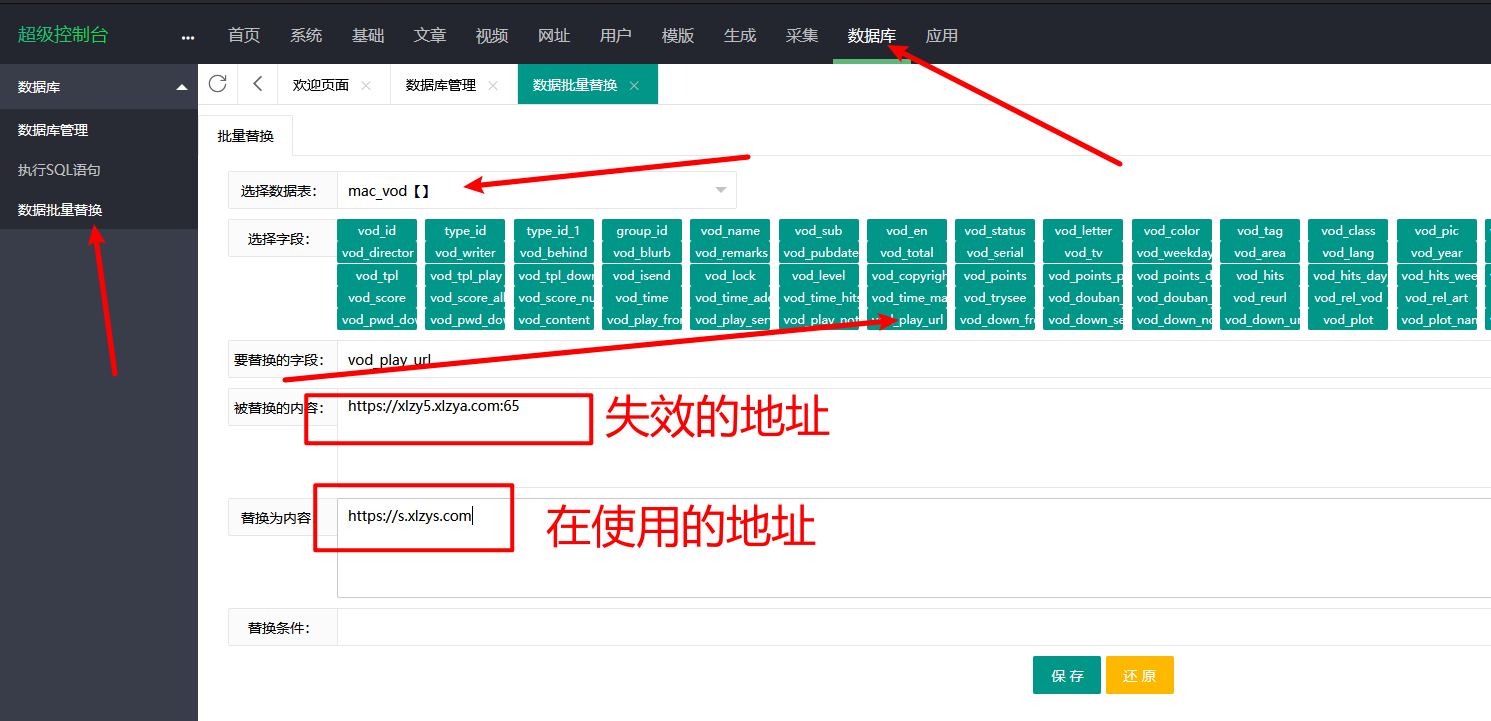Open the 选择数据表 dropdown

[536, 190]
